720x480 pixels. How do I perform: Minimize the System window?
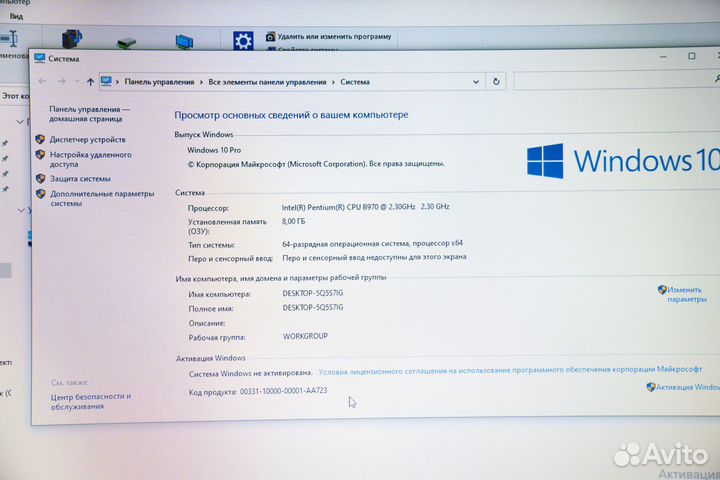pyautogui.click(x=663, y=56)
